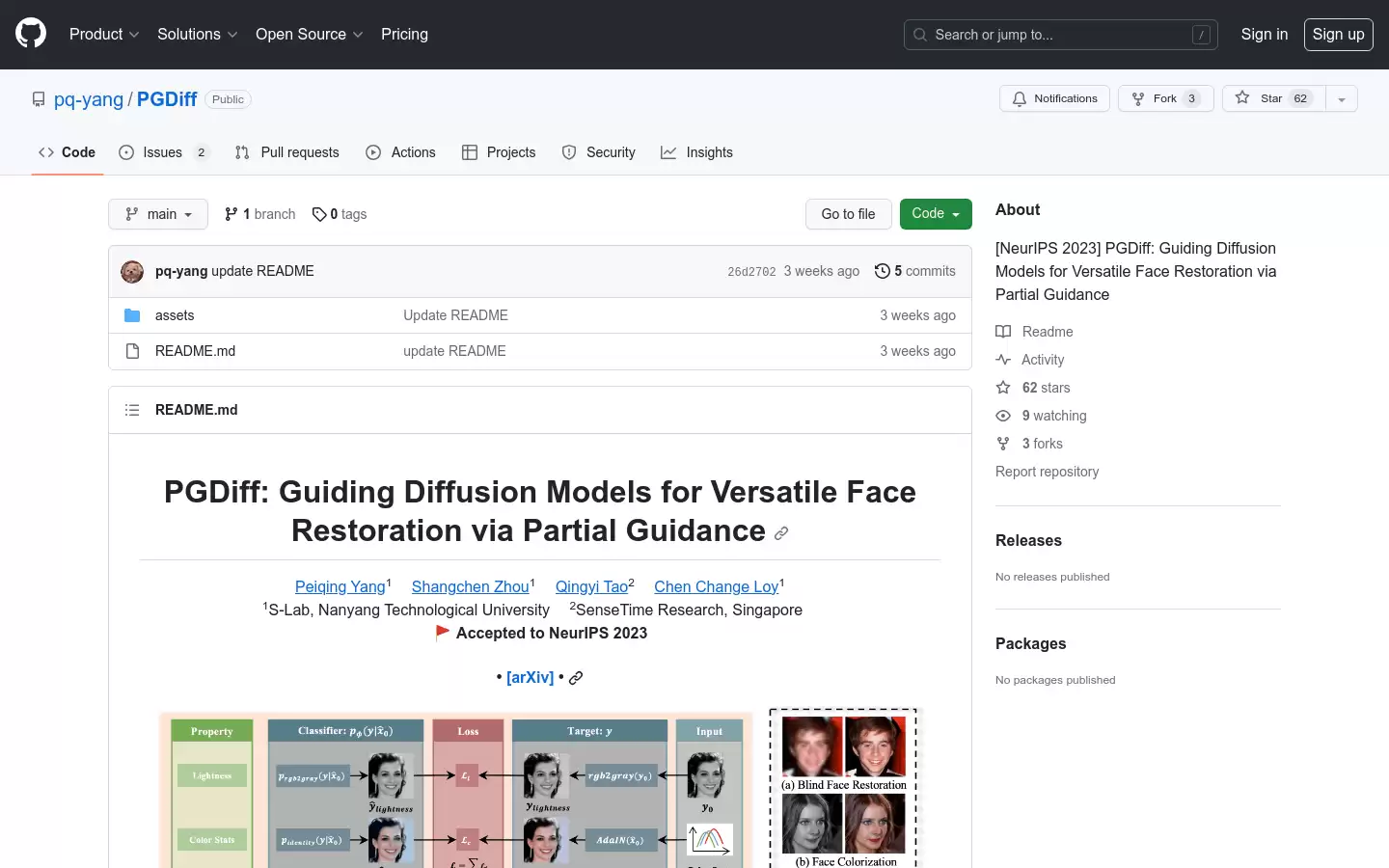
Task: Click the tags icon showing 0 tags
Action: point(319,214)
